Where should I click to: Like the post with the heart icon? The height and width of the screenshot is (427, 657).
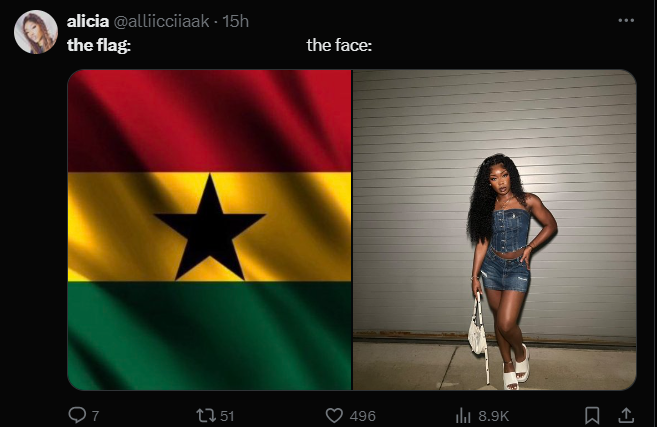pos(335,415)
